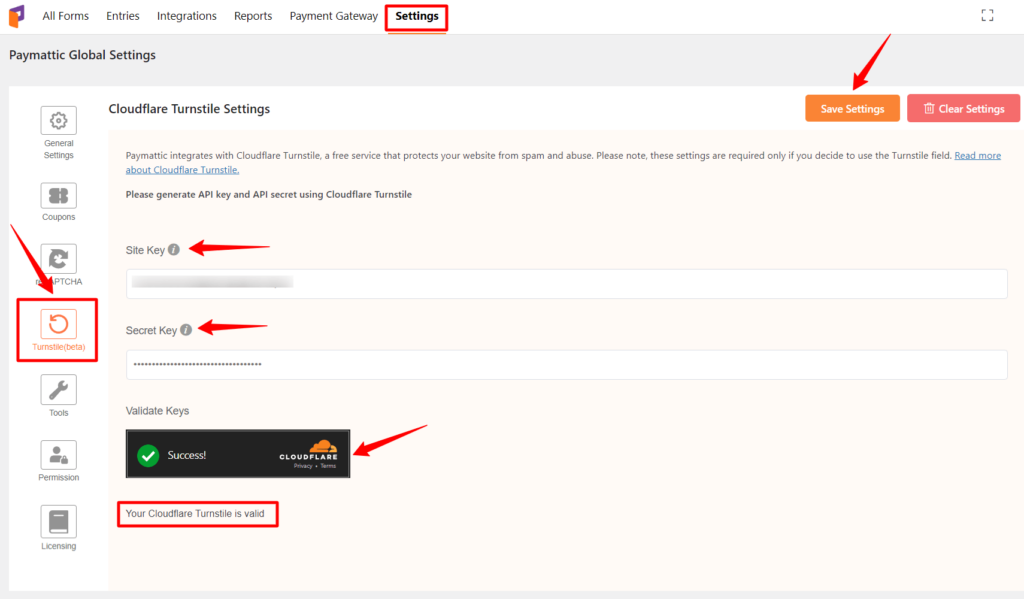Click the Privacy link in Cloudflare widget

tap(303, 466)
